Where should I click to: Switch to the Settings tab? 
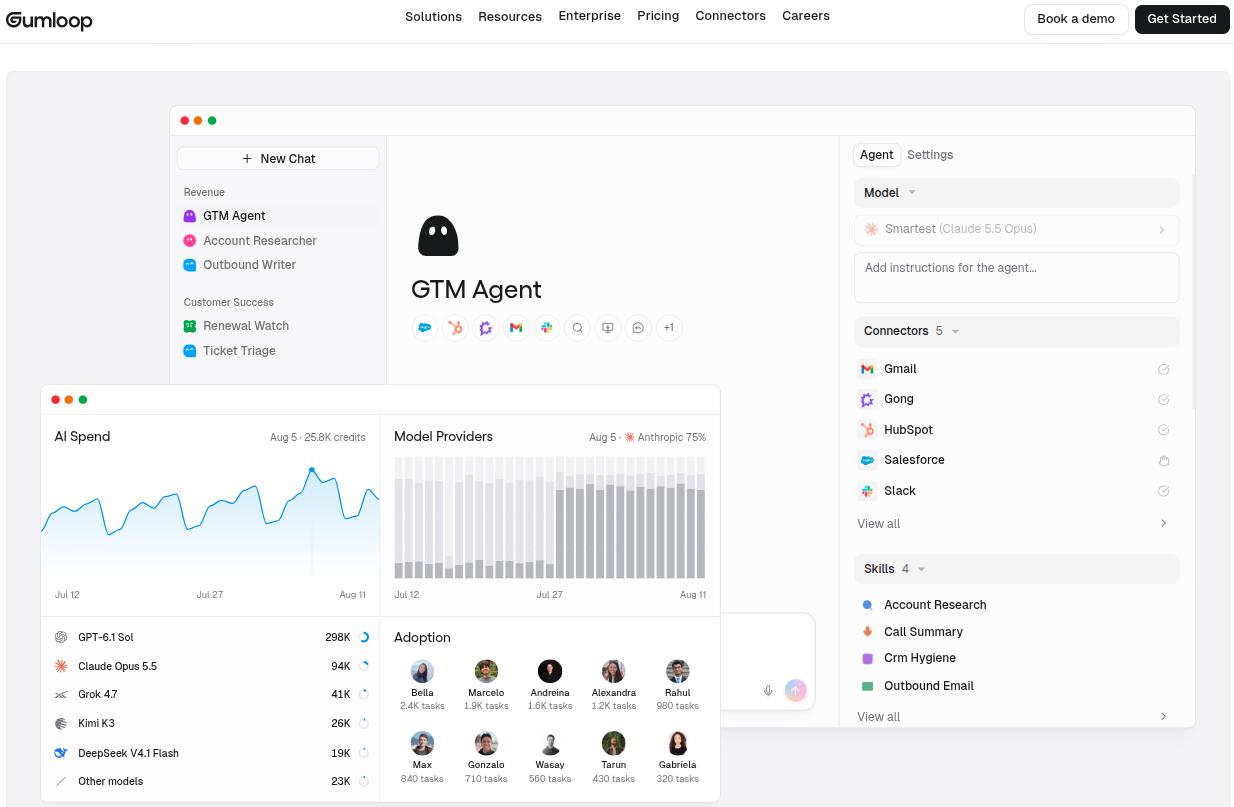(930, 155)
